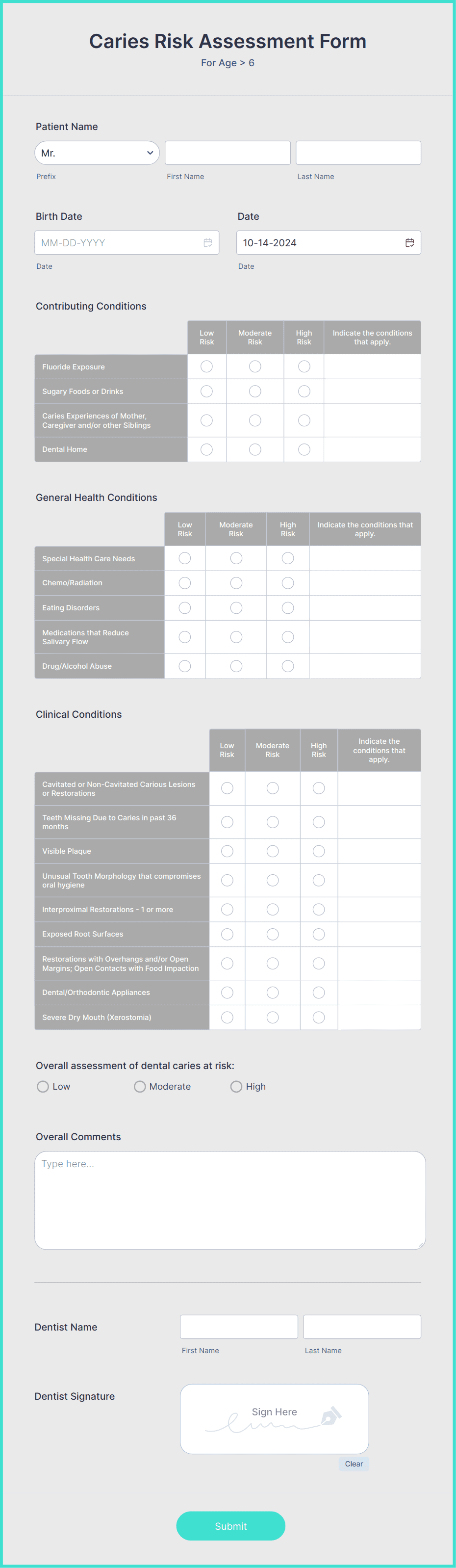Viewport: 456px width, 1568px height.
Task: Select Moderate Risk for Visible Plaque
Action: click(x=273, y=851)
